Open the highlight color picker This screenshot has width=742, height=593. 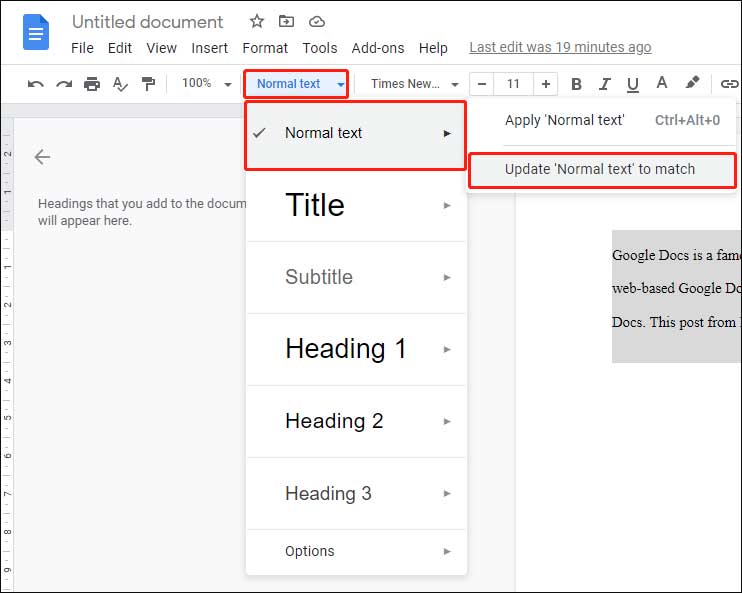point(692,83)
